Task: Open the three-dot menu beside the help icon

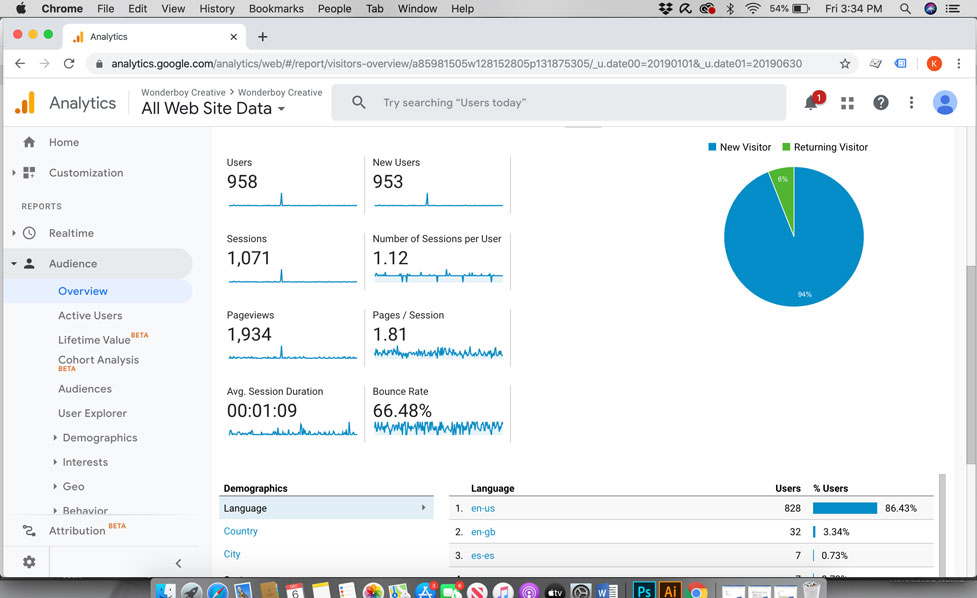Action: tap(911, 103)
